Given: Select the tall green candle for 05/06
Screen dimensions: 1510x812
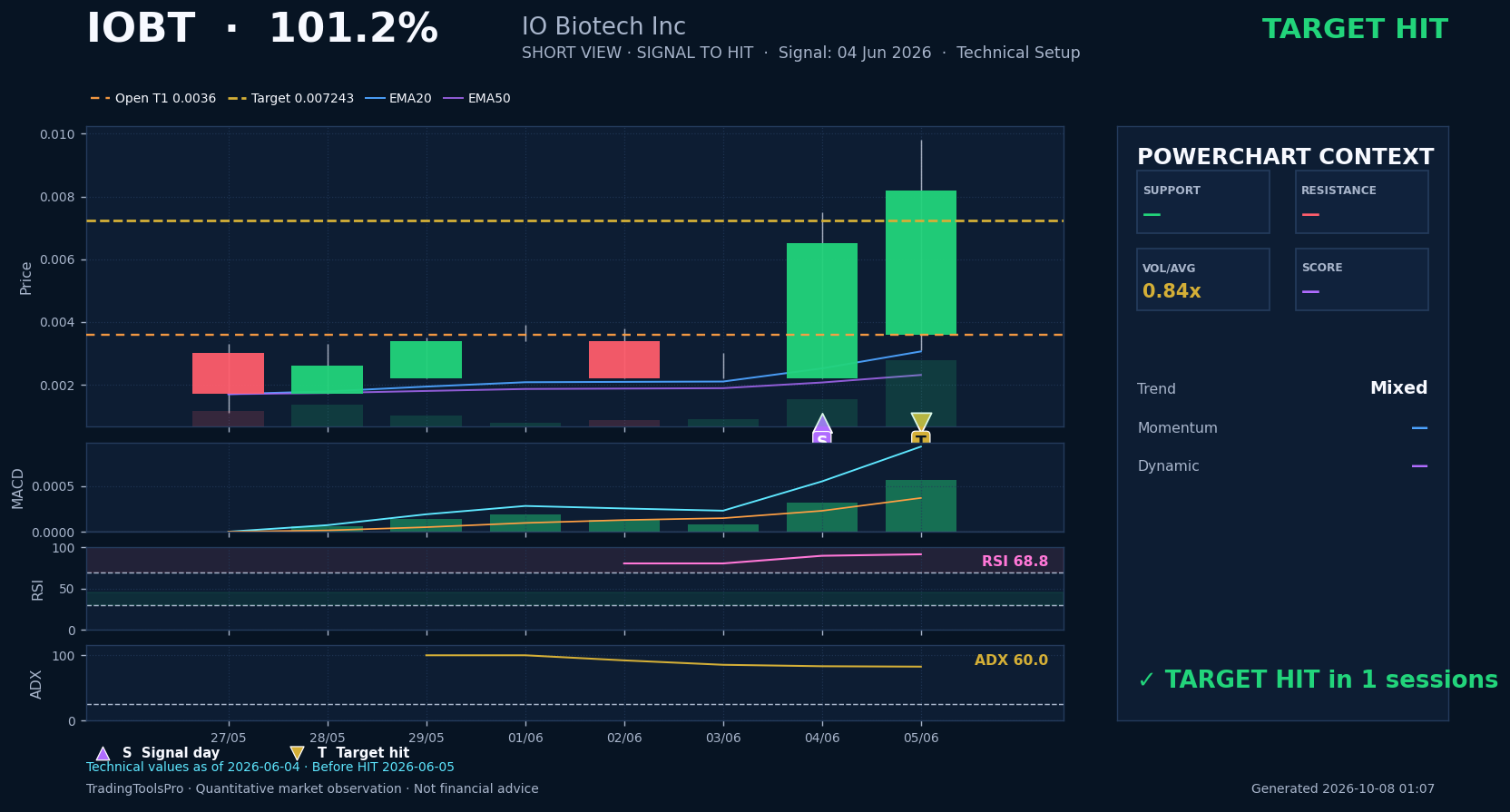Looking at the screenshot, I should coord(921,262).
